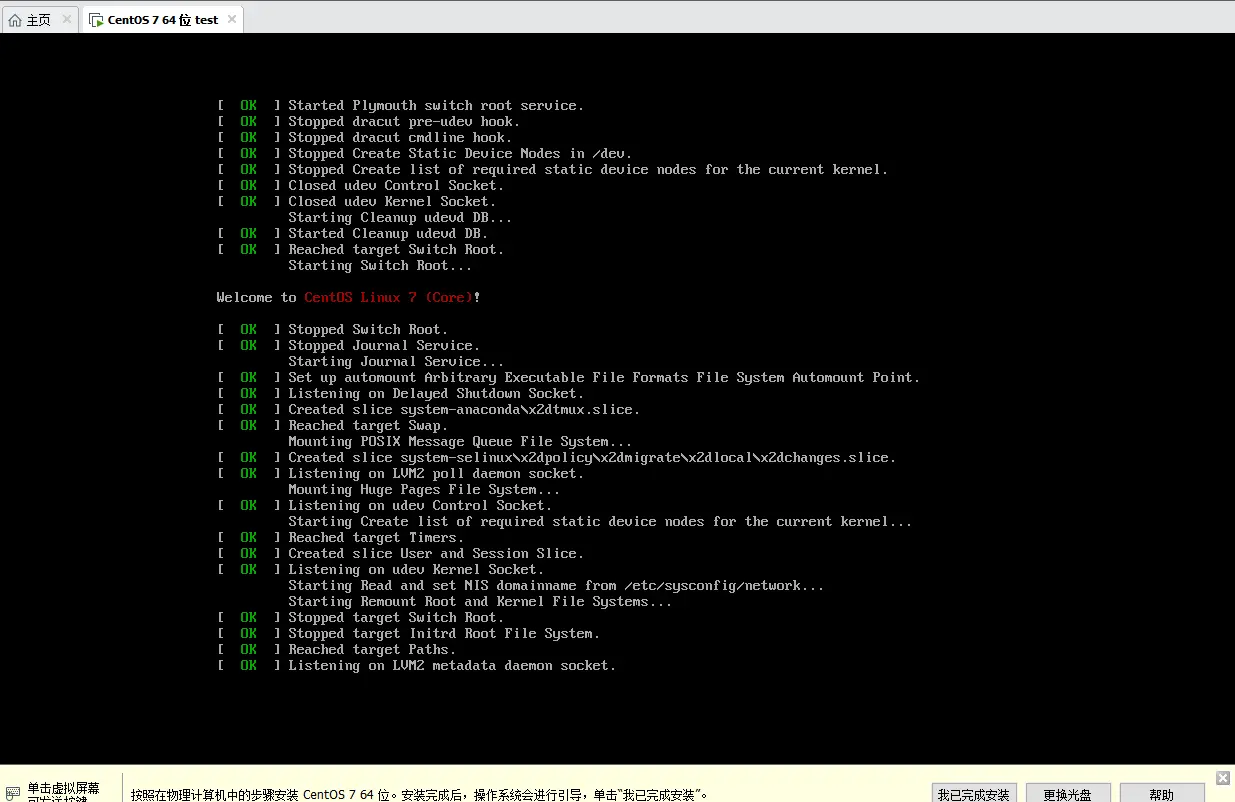Click the 'Welcome to CentOS Linux 7 (Core)!' line
Image resolution: width=1235 pixels, height=802 pixels.
coord(348,297)
